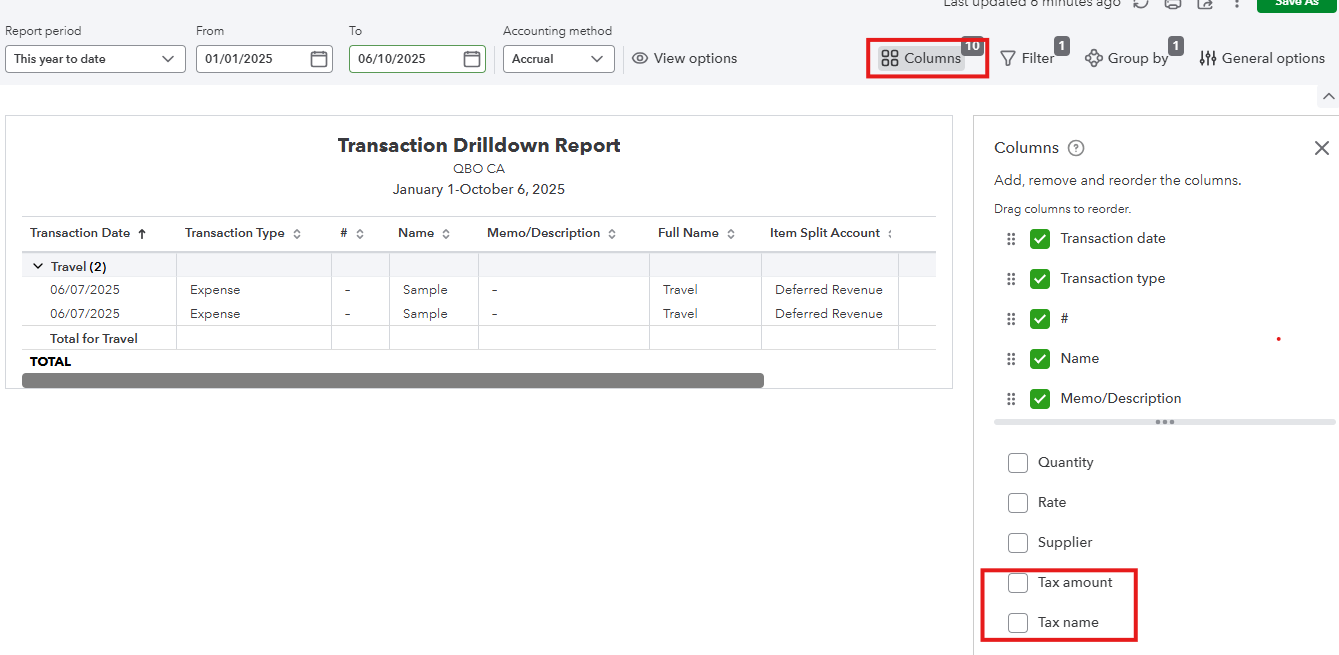The height and width of the screenshot is (655, 1339).
Task: Close the Columns panel
Action: click(1322, 148)
